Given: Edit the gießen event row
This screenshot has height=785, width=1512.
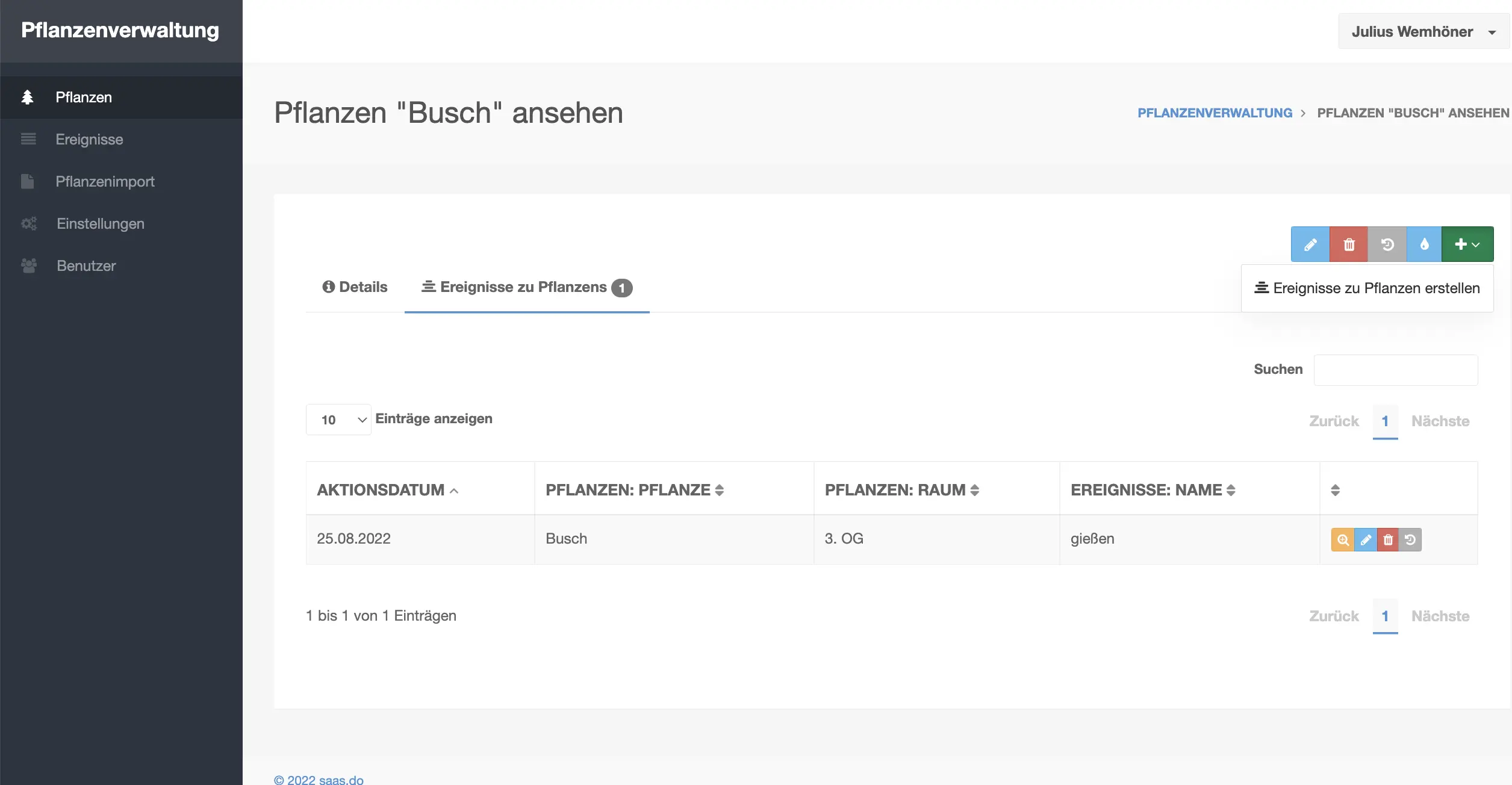Looking at the screenshot, I should (1366, 540).
